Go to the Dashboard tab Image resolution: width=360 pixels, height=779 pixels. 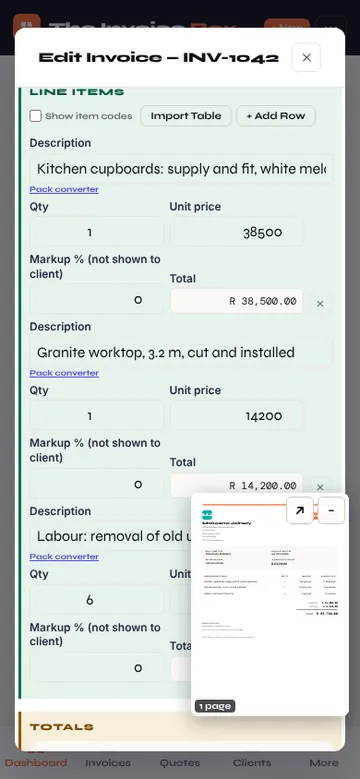point(36,763)
